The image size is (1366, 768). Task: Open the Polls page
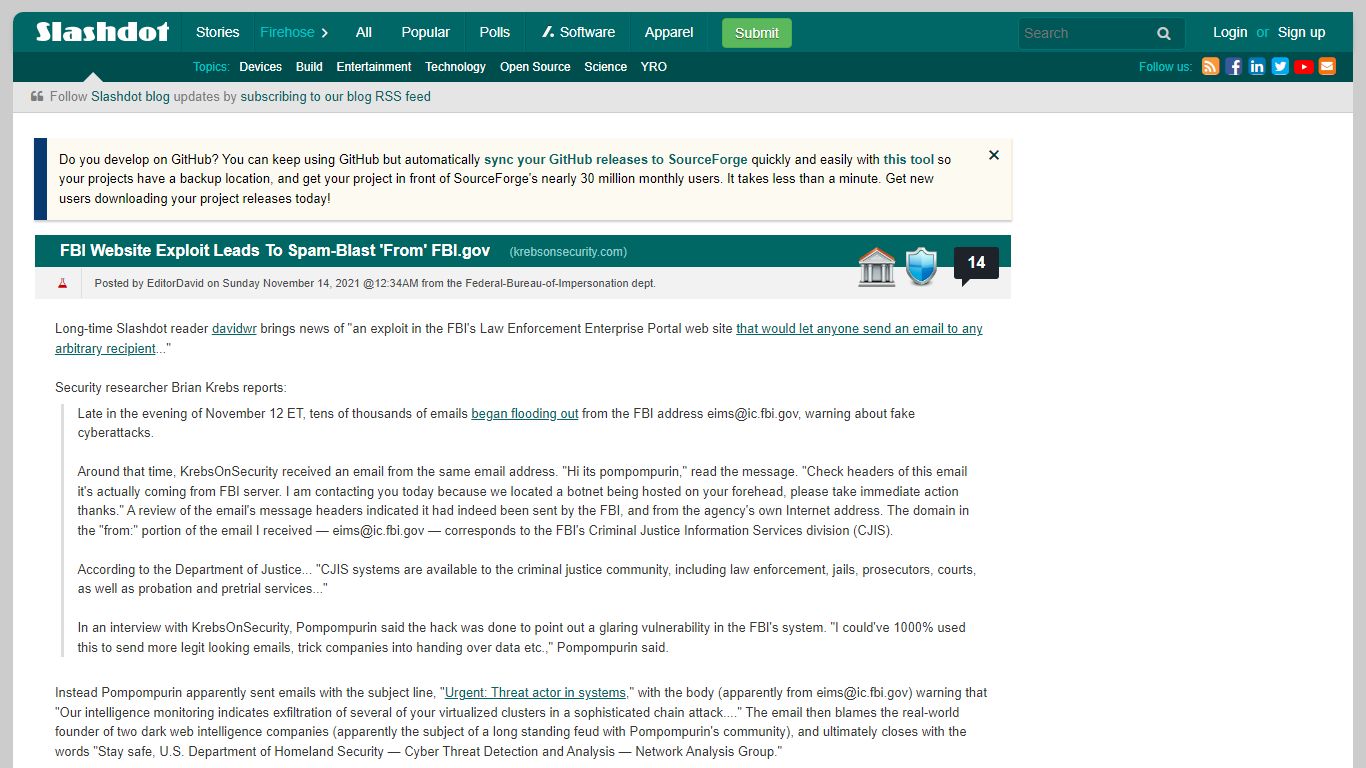495,32
